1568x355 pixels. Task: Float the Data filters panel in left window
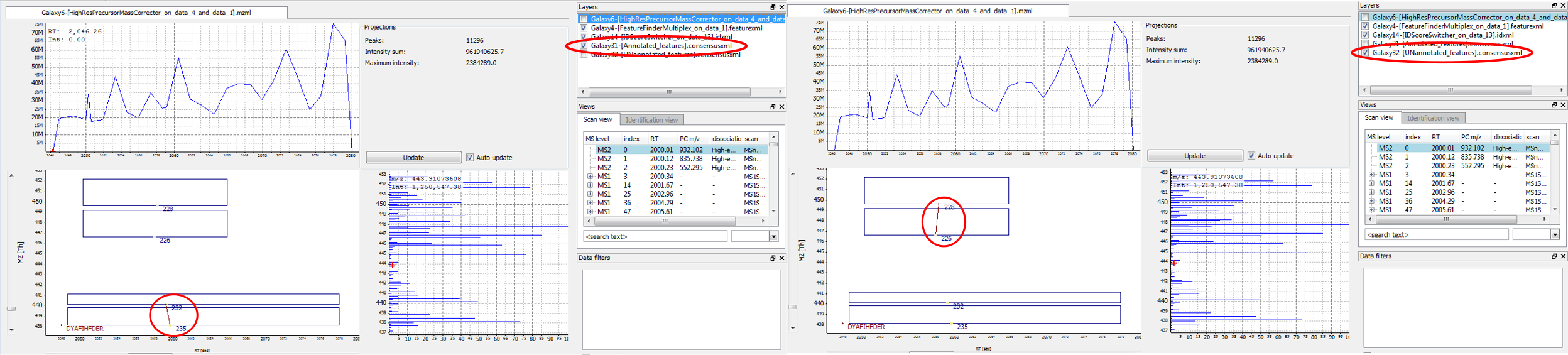pos(773,258)
